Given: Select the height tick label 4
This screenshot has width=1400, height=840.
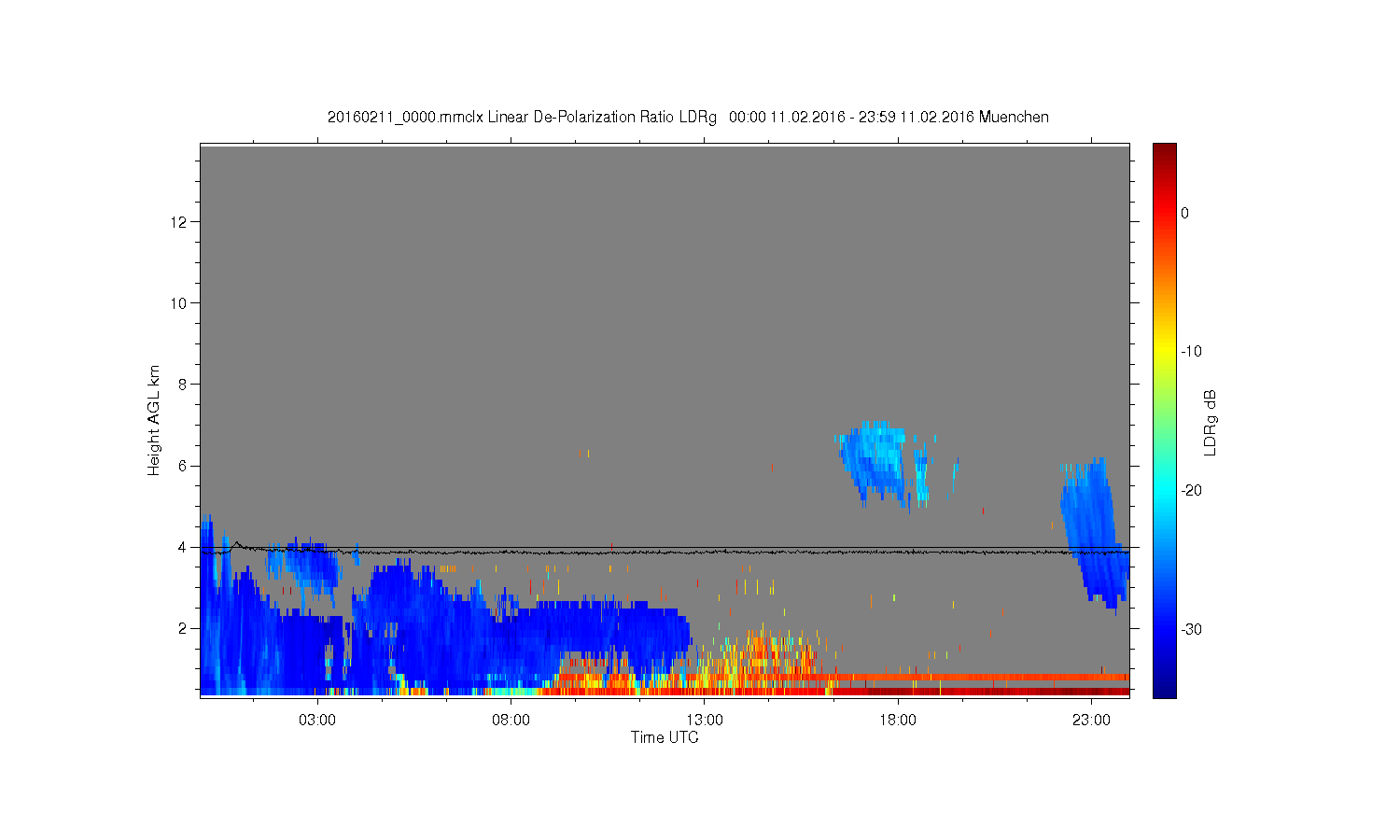Looking at the screenshot, I should click(x=184, y=547).
